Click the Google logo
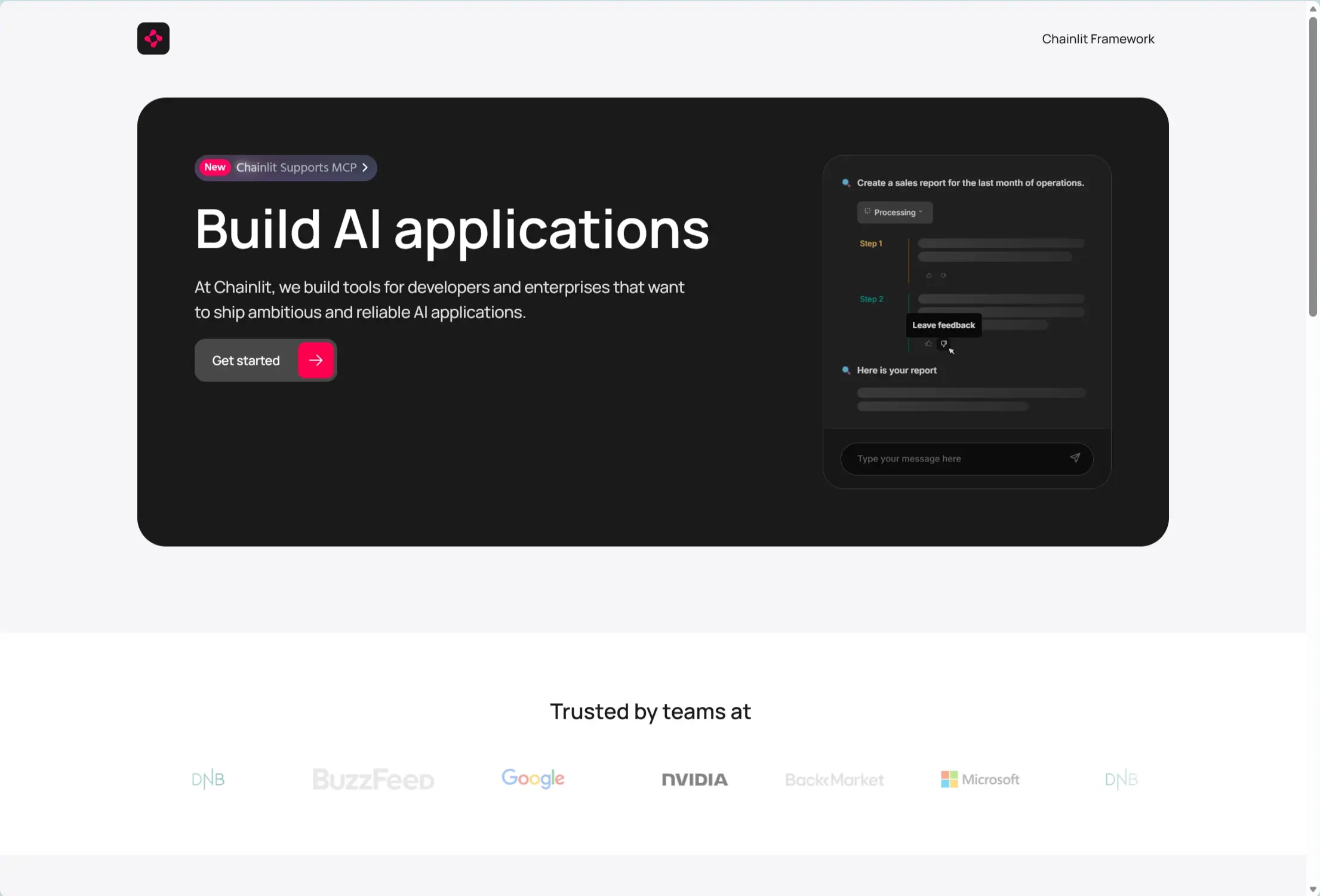Screen dimensions: 1320x896 533,778
